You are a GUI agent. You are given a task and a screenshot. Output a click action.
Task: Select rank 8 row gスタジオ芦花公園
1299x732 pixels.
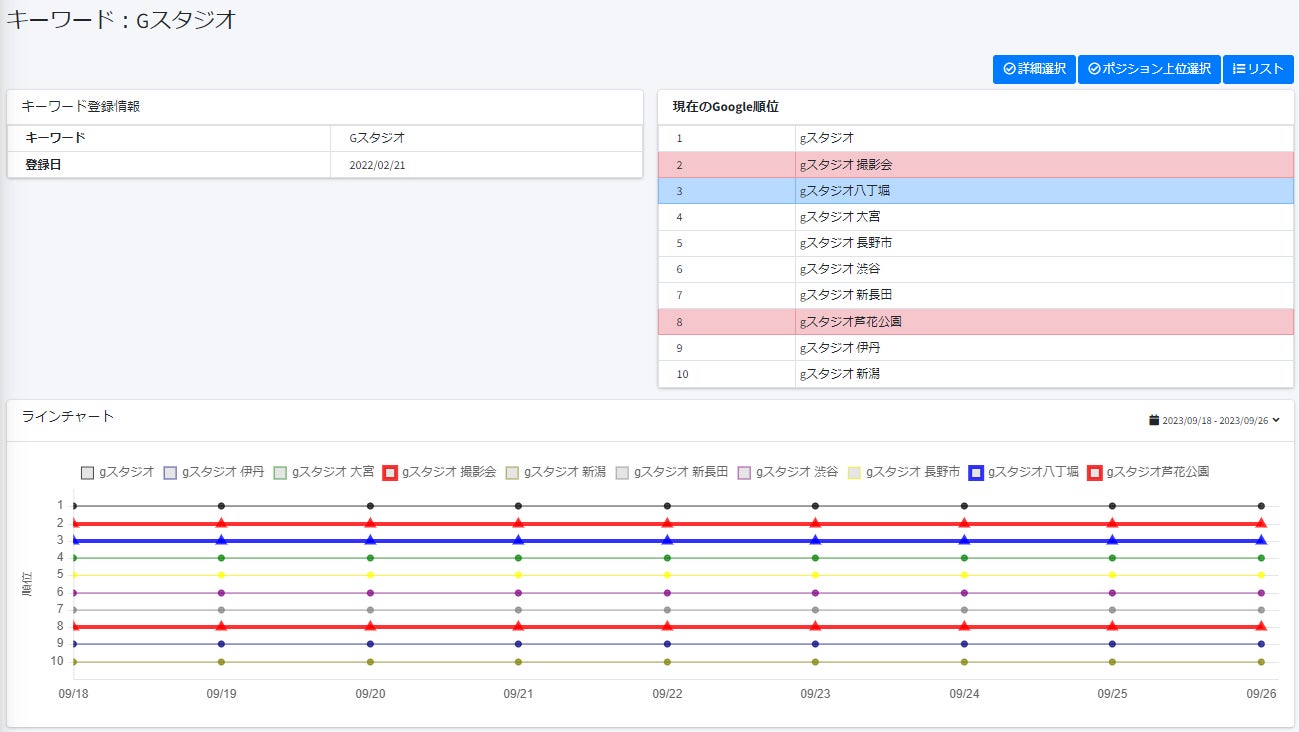pyautogui.click(x=975, y=322)
